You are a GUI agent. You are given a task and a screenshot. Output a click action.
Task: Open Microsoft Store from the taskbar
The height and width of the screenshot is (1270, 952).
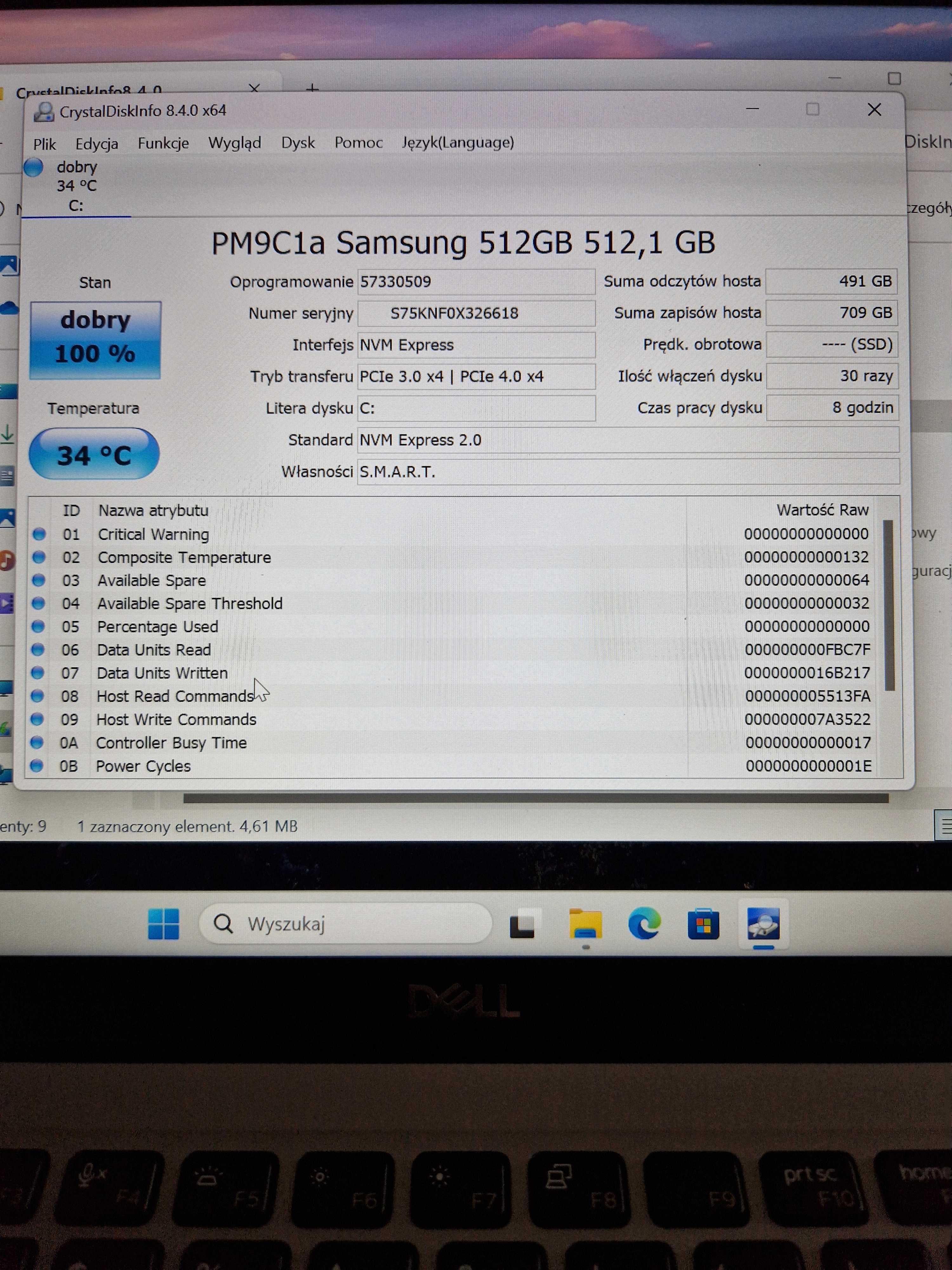point(704,924)
